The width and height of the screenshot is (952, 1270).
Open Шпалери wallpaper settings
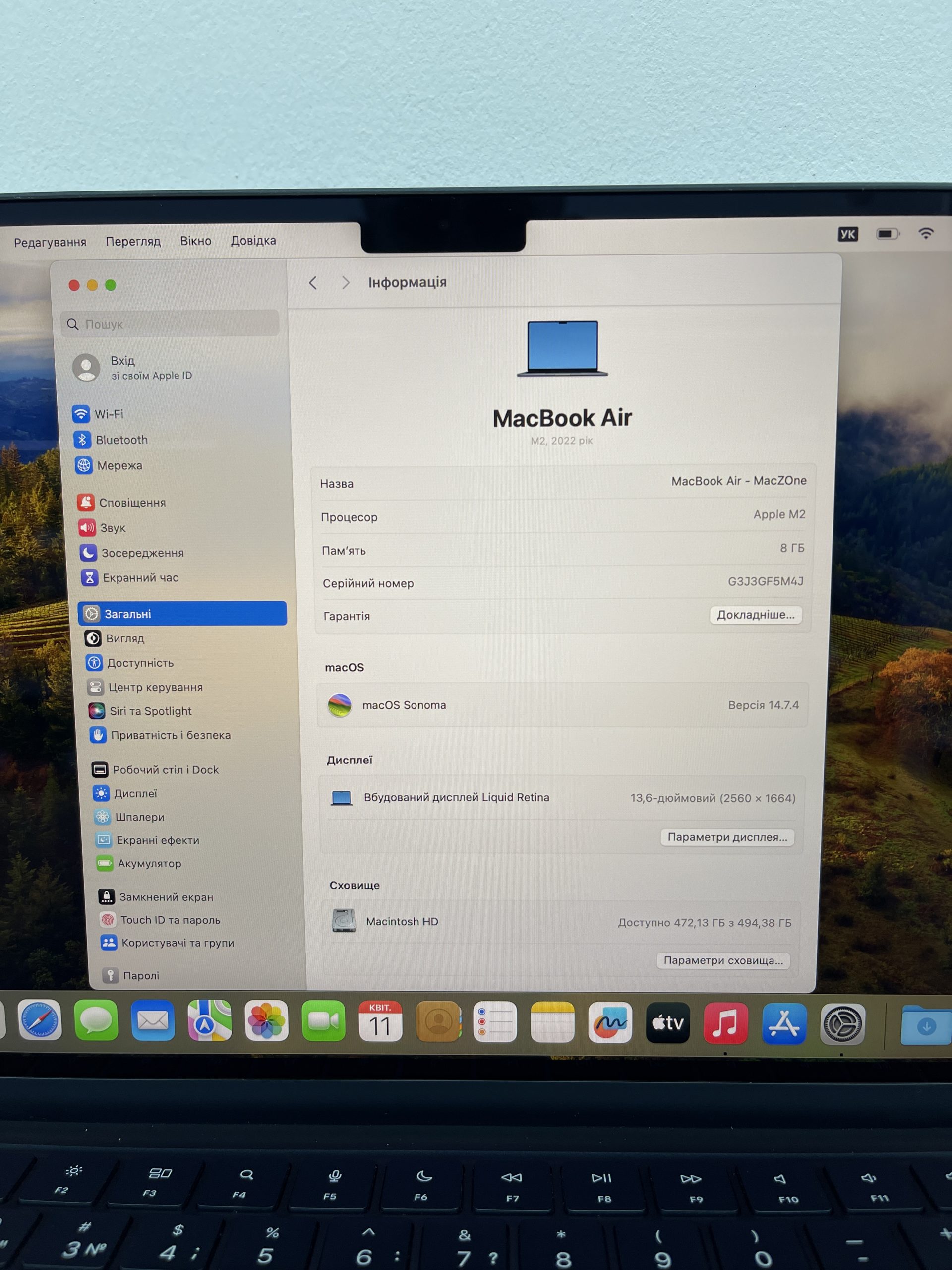pyautogui.click(x=129, y=817)
